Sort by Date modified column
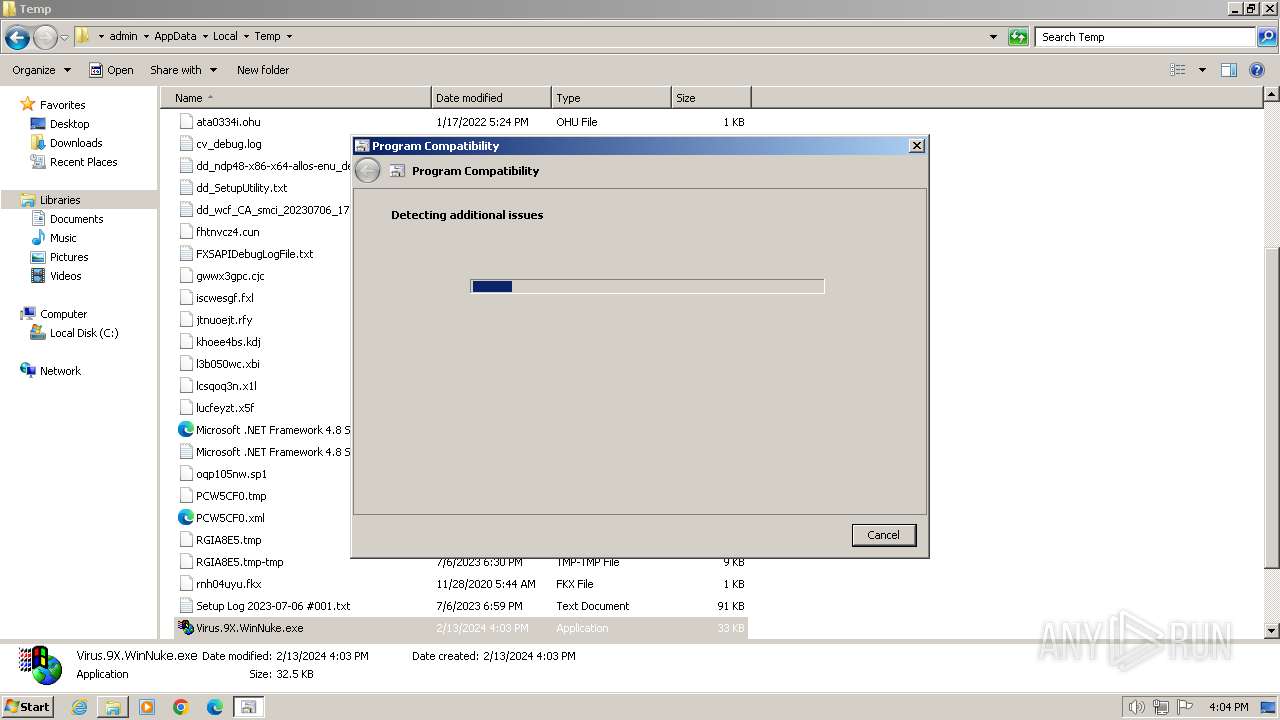This screenshot has height=720, width=1280. (491, 98)
